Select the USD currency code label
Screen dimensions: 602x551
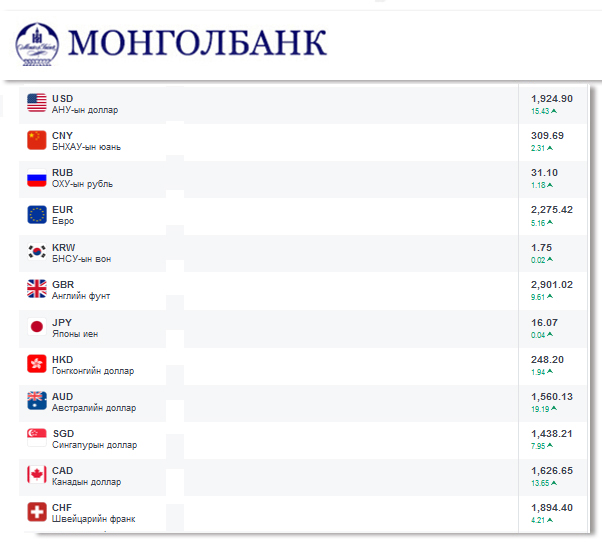62,98
